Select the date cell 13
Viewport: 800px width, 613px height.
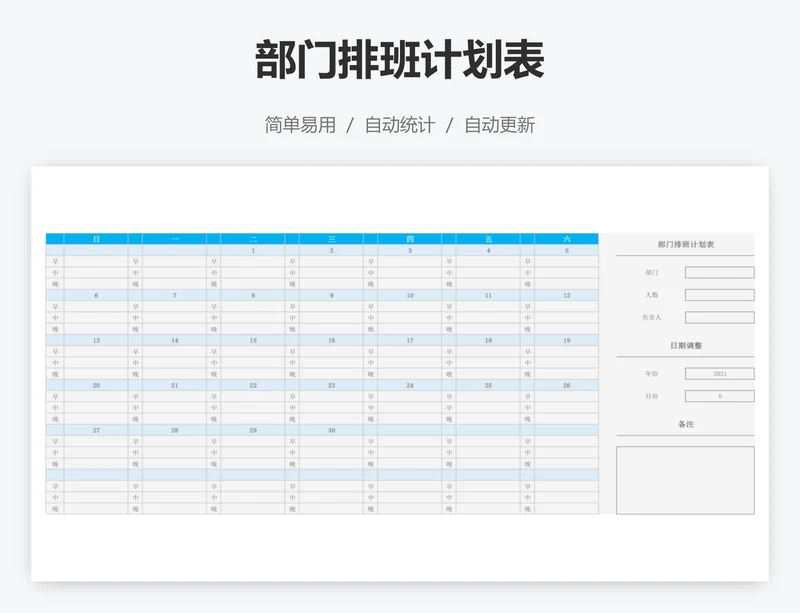(x=96, y=340)
